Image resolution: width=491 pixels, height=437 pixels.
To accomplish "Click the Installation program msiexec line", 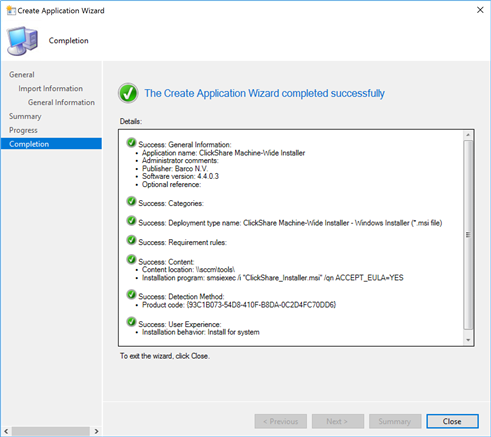I will tap(273, 278).
